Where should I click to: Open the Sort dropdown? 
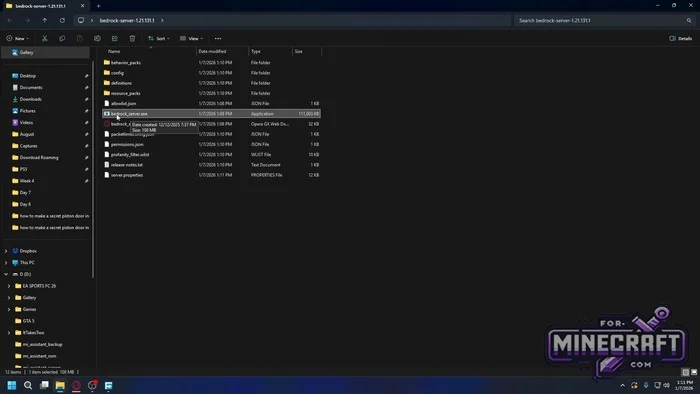click(159, 38)
